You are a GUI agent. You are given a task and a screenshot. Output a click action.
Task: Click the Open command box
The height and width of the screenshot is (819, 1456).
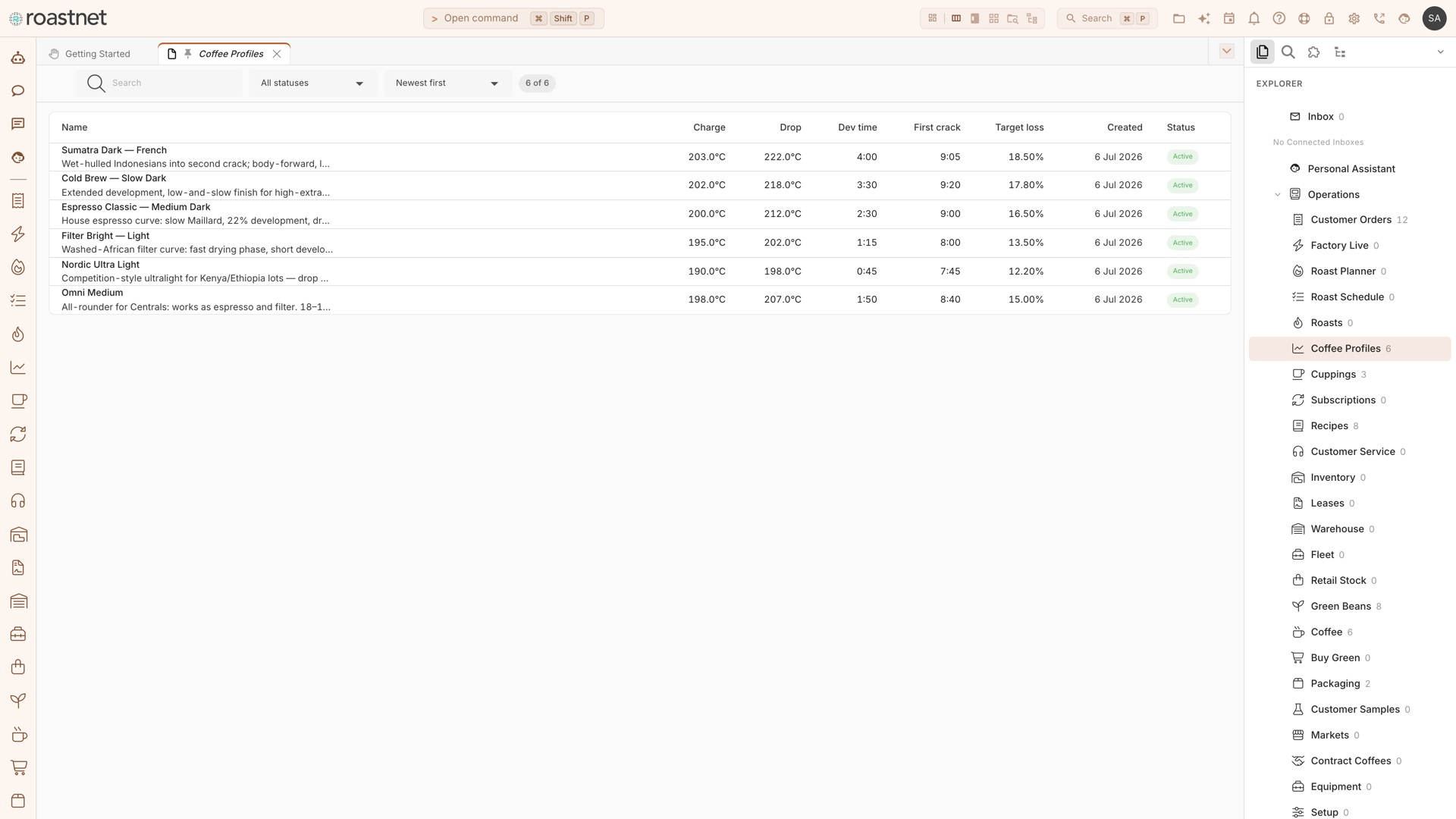[x=513, y=18]
